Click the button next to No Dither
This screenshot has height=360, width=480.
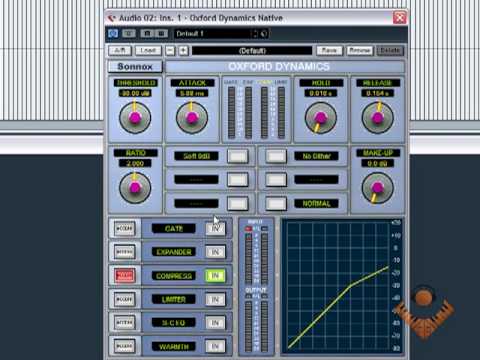coord(276,156)
